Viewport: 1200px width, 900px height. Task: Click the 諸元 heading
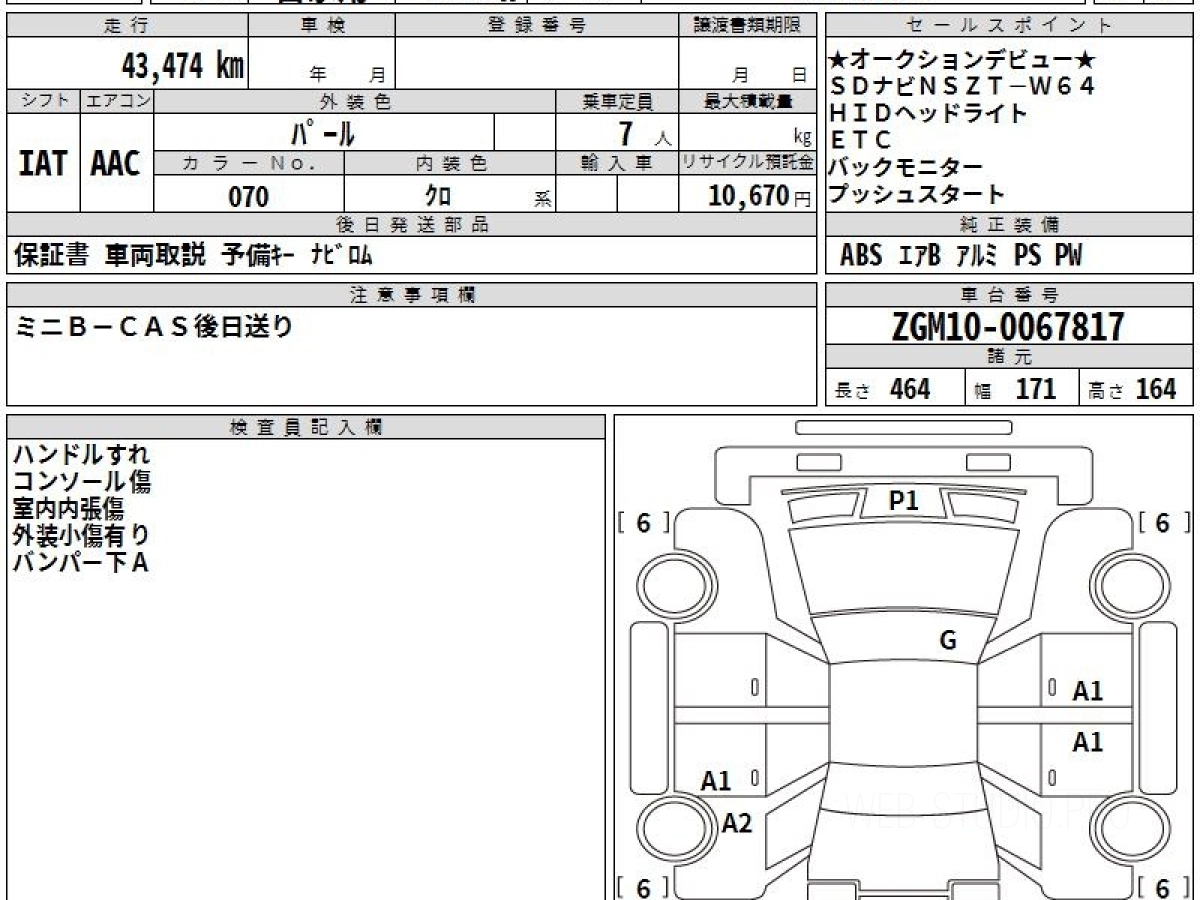(1010, 357)
